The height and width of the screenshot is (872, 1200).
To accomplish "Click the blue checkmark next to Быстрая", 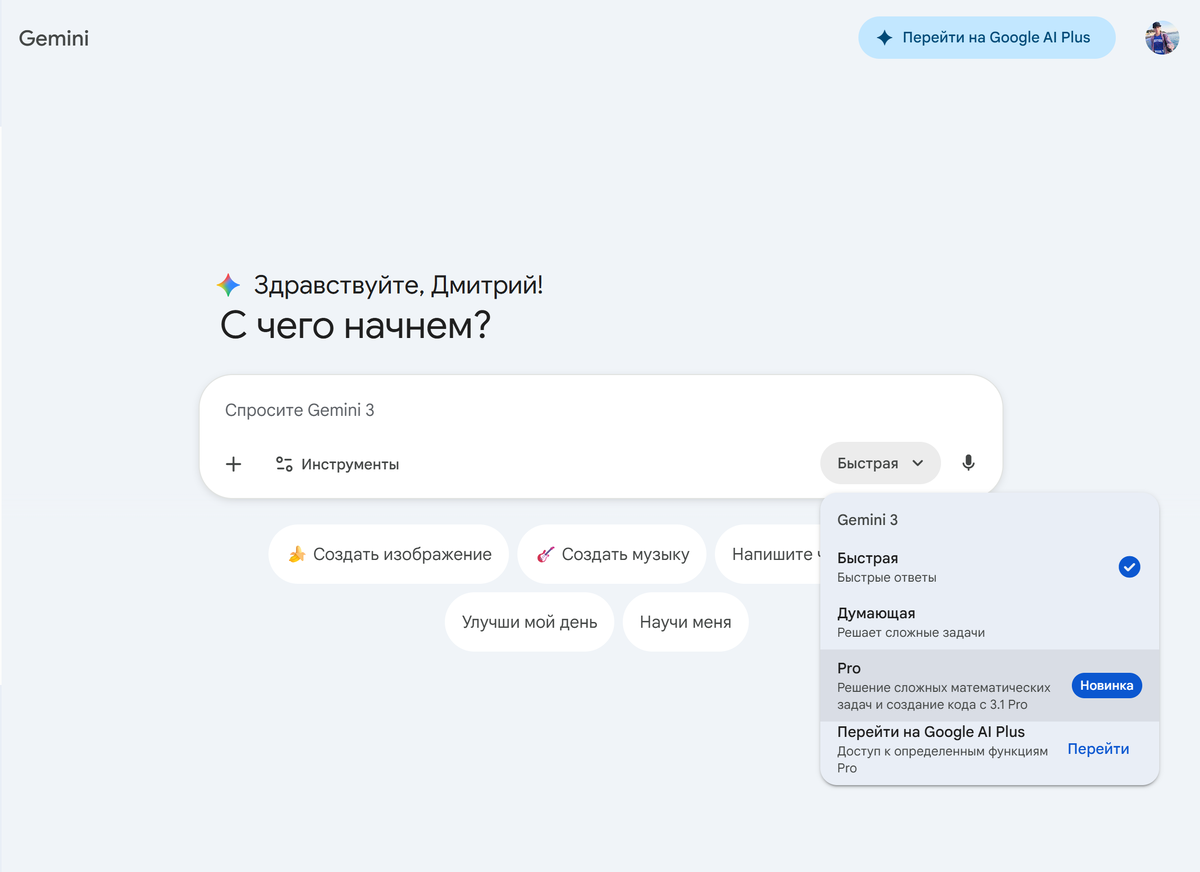I will (1129, 567).
